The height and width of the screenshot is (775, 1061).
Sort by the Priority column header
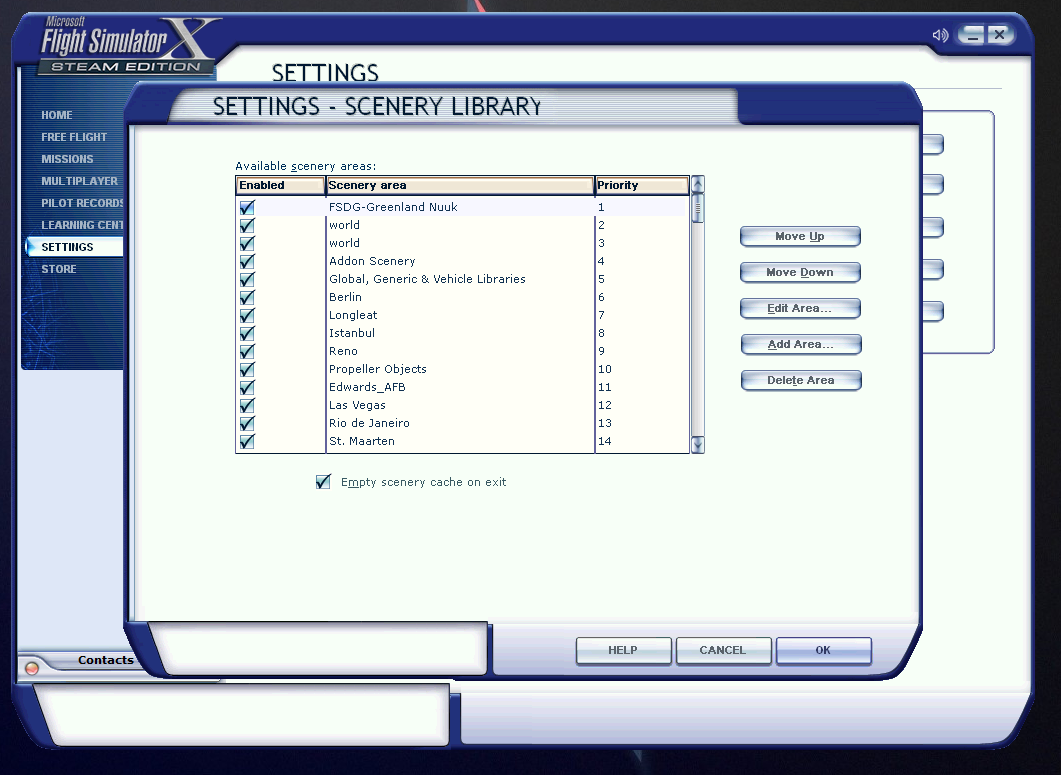[641, 186]
